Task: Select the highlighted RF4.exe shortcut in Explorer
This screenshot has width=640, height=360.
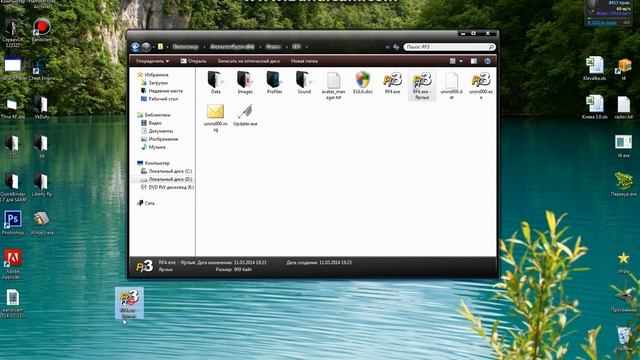Action: 422,85
